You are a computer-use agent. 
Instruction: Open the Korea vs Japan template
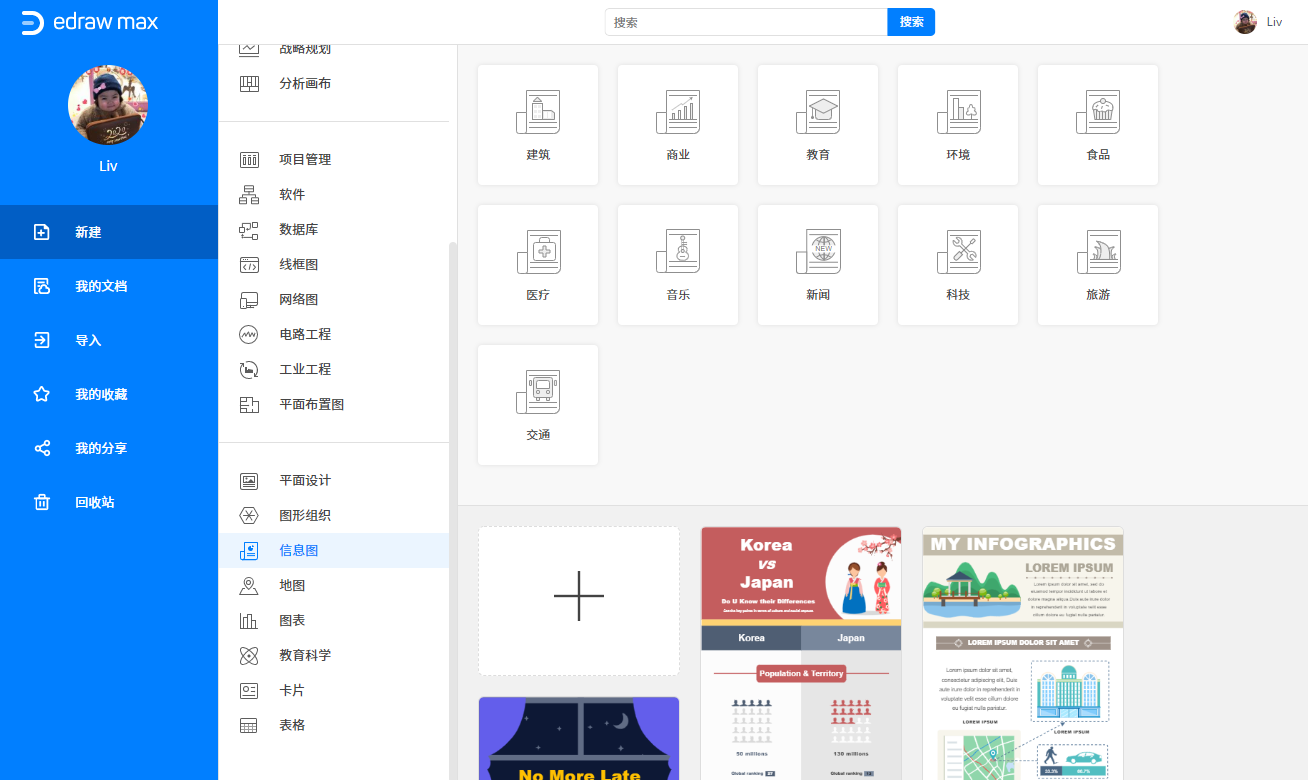pos(801,652)
